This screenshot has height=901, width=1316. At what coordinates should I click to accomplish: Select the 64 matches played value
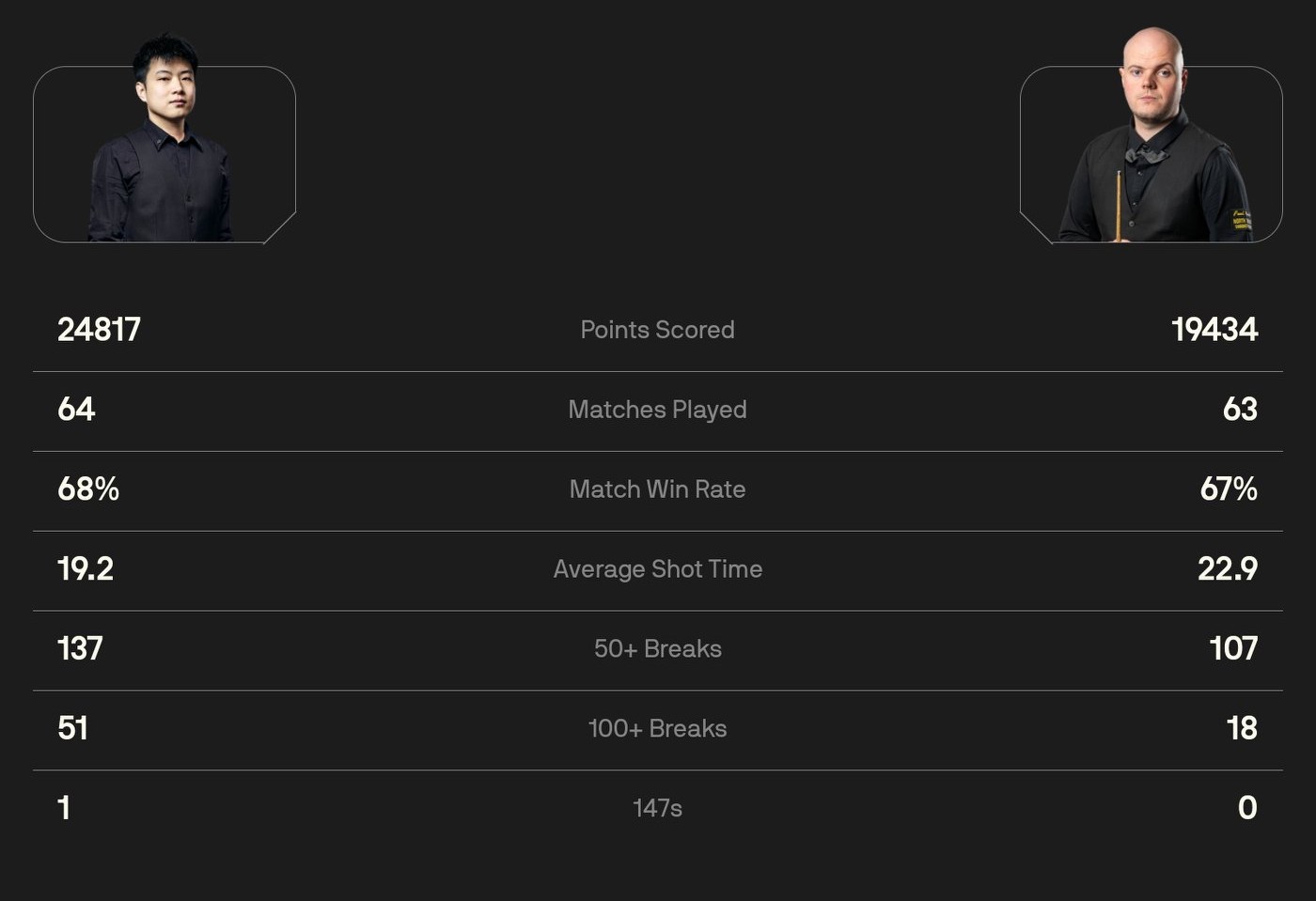click(x=76, y=410)
